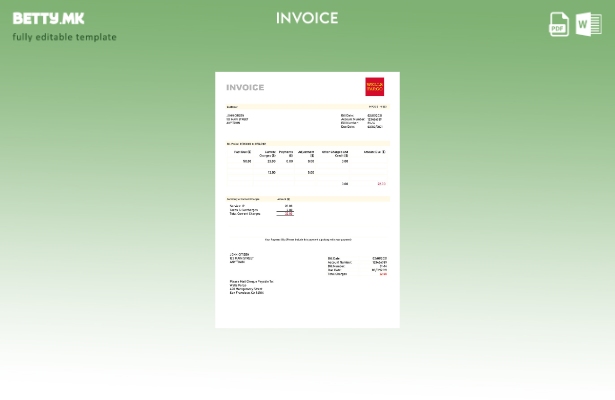Click the summary of current charges bar
Screen dimensions: 615x400
tap(307, 198)
